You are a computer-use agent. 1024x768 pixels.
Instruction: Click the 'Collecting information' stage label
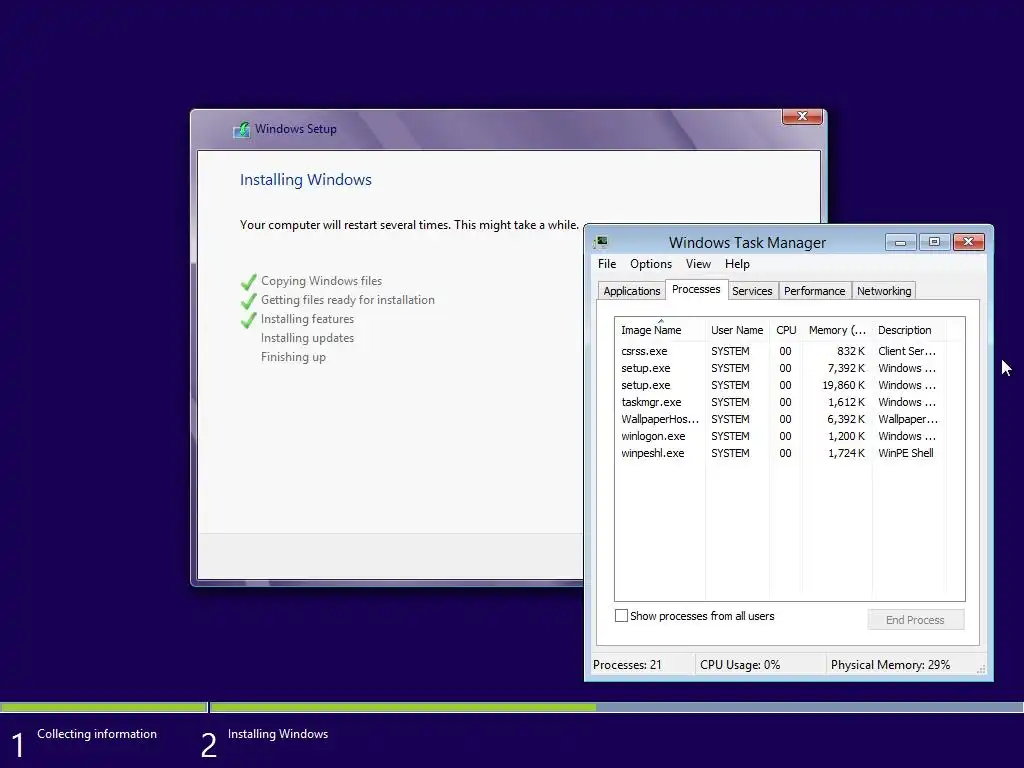pos(97,734)
